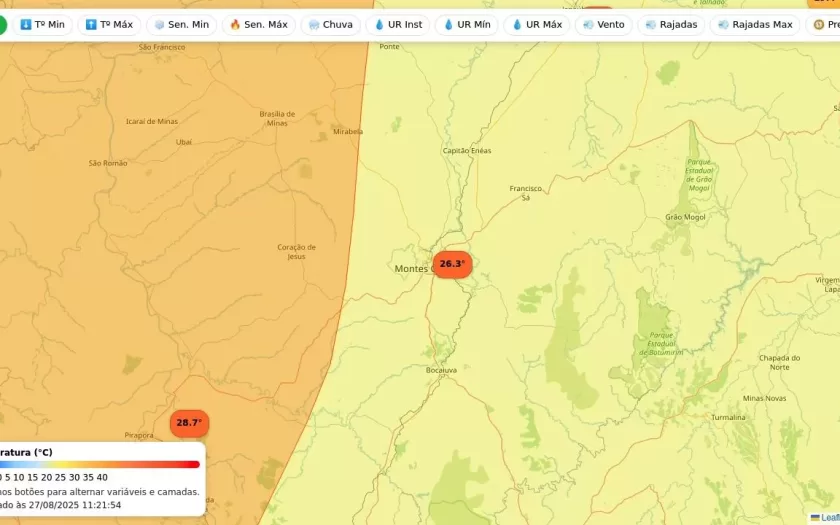The height and width of the screenshot is (525, 840).
Task: Click the Bocaiuva town label on map
Action: click(x=441, y=370)
